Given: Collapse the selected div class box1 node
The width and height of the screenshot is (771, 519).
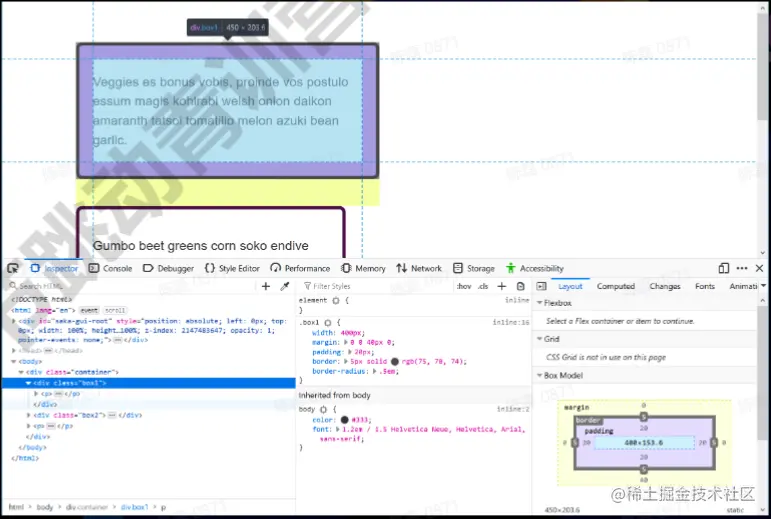Looking at the screenshot, I should [x=29, y=383].
